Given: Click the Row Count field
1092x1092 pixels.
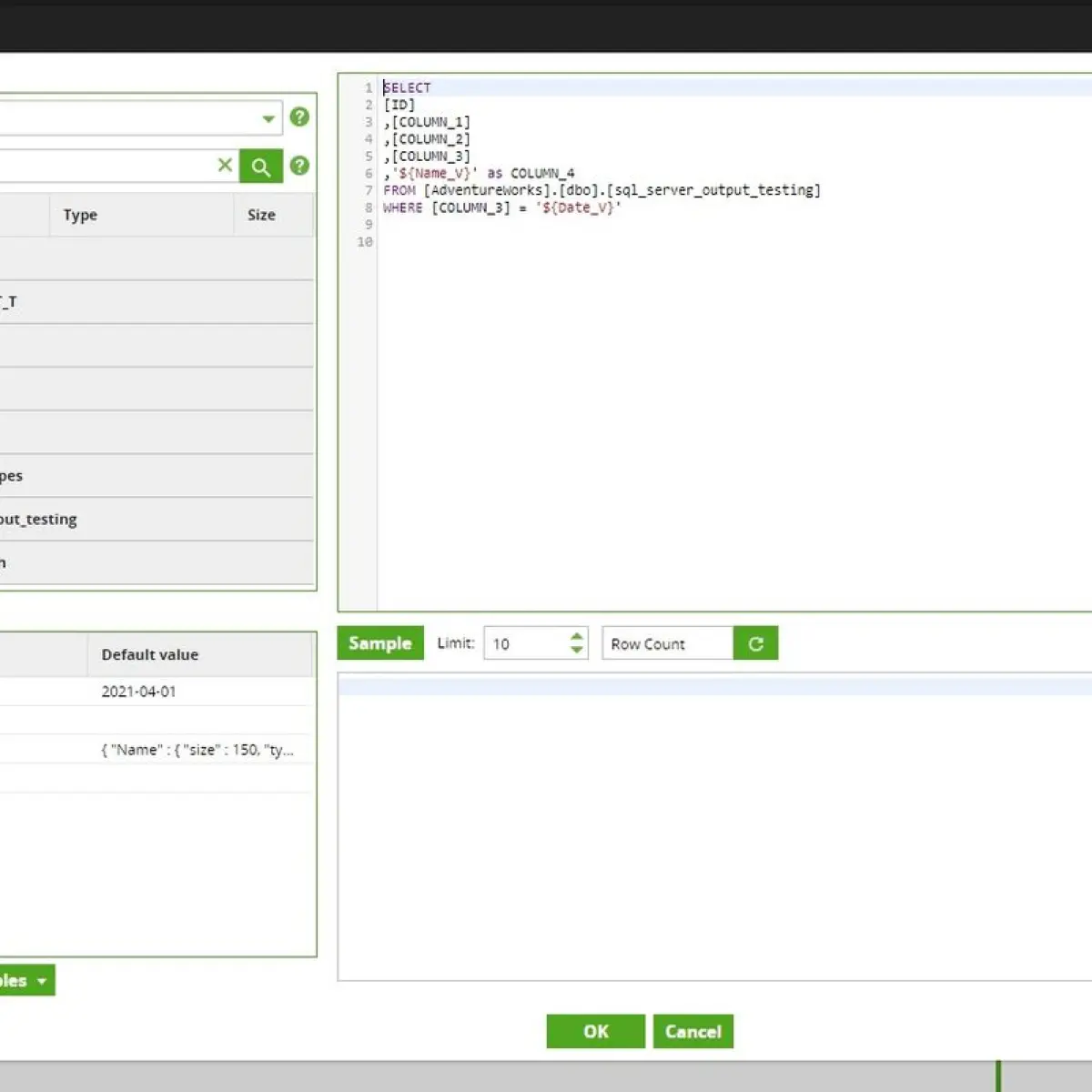Looking at the screenshot, I should point(667,643).
